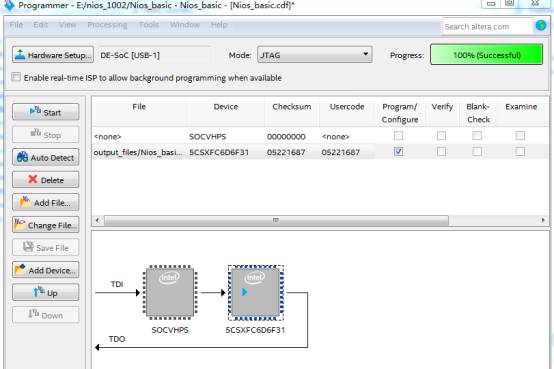This screenshot has height=369, width=554.
Task: Click the globe web search icon
Action: point(541,25)
